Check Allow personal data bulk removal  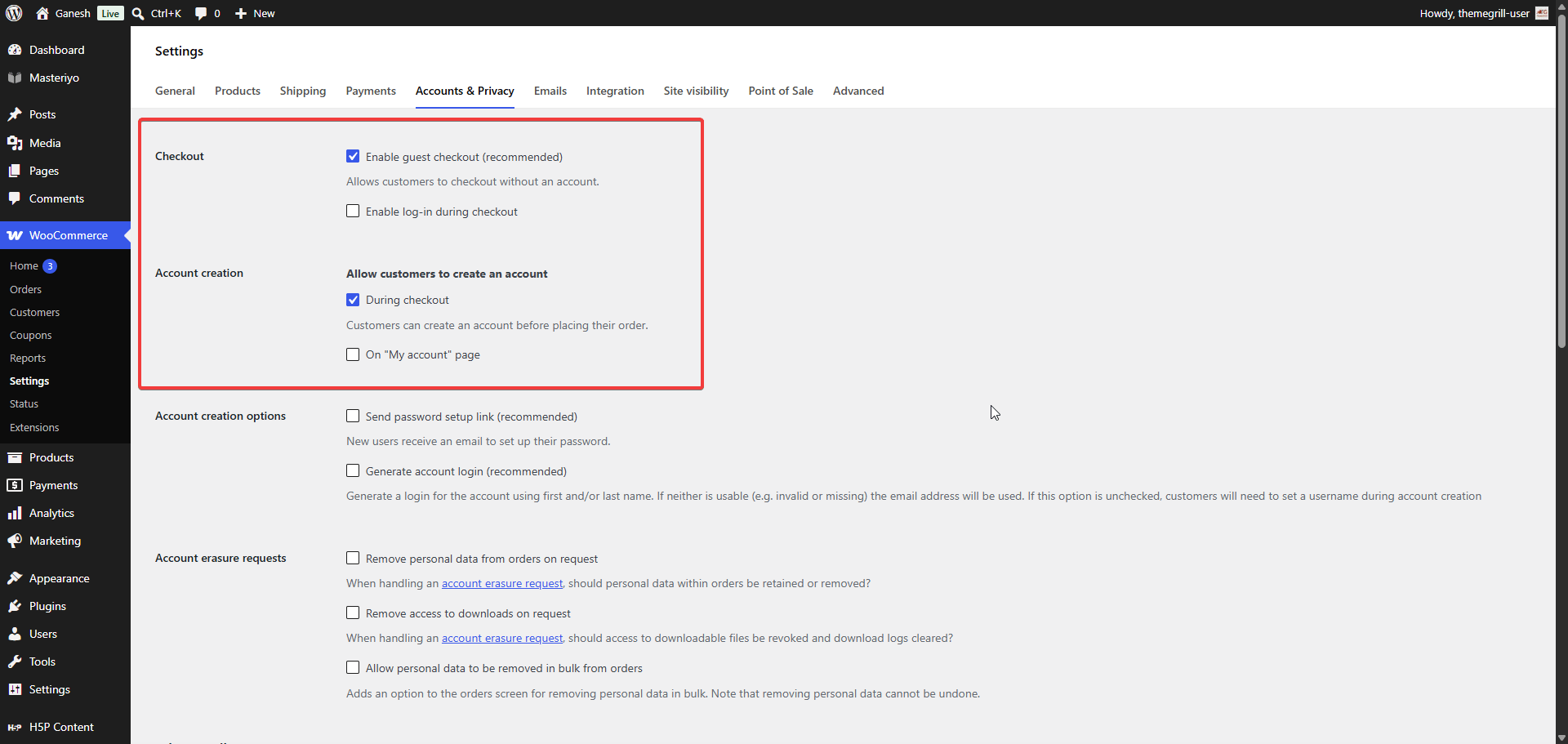[x=353, y=667]
